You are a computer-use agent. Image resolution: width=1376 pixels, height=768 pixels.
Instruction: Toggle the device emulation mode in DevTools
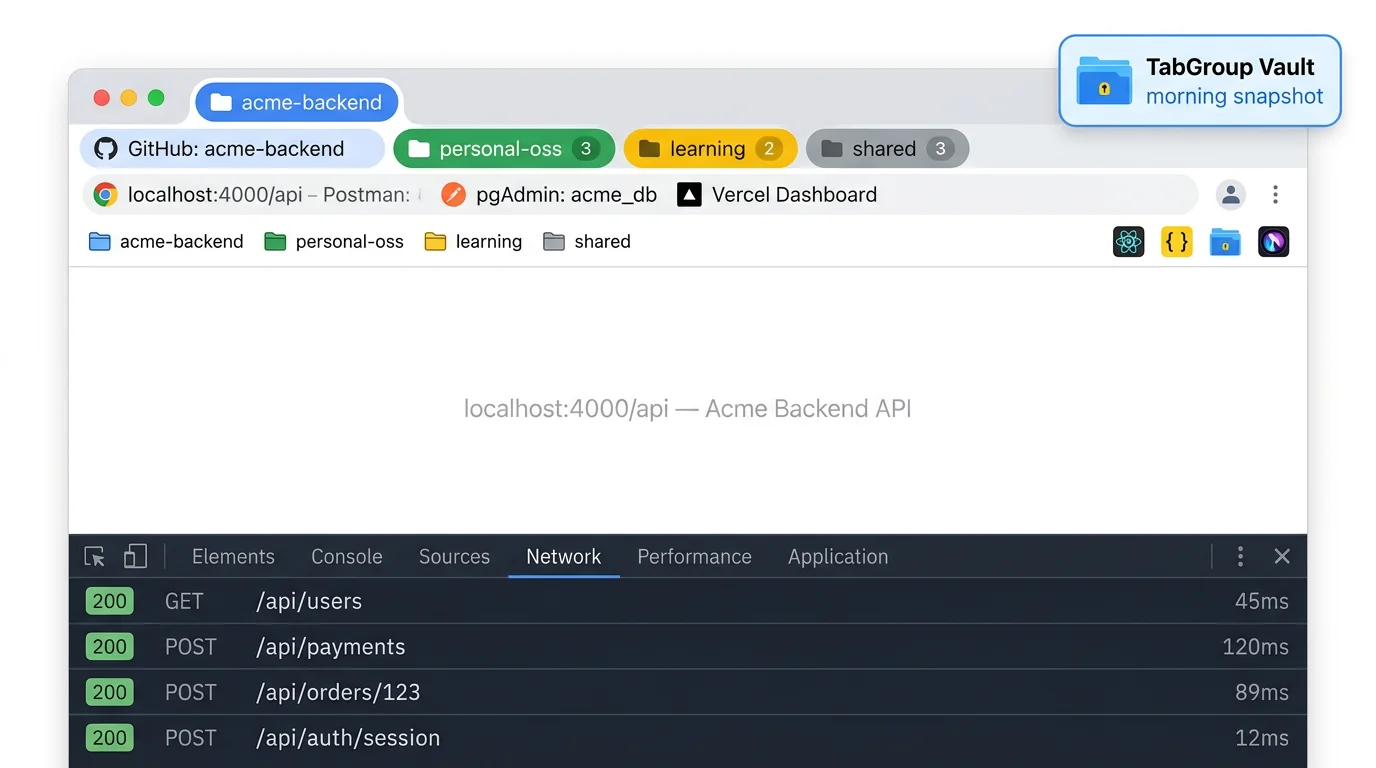click(135, 556)
